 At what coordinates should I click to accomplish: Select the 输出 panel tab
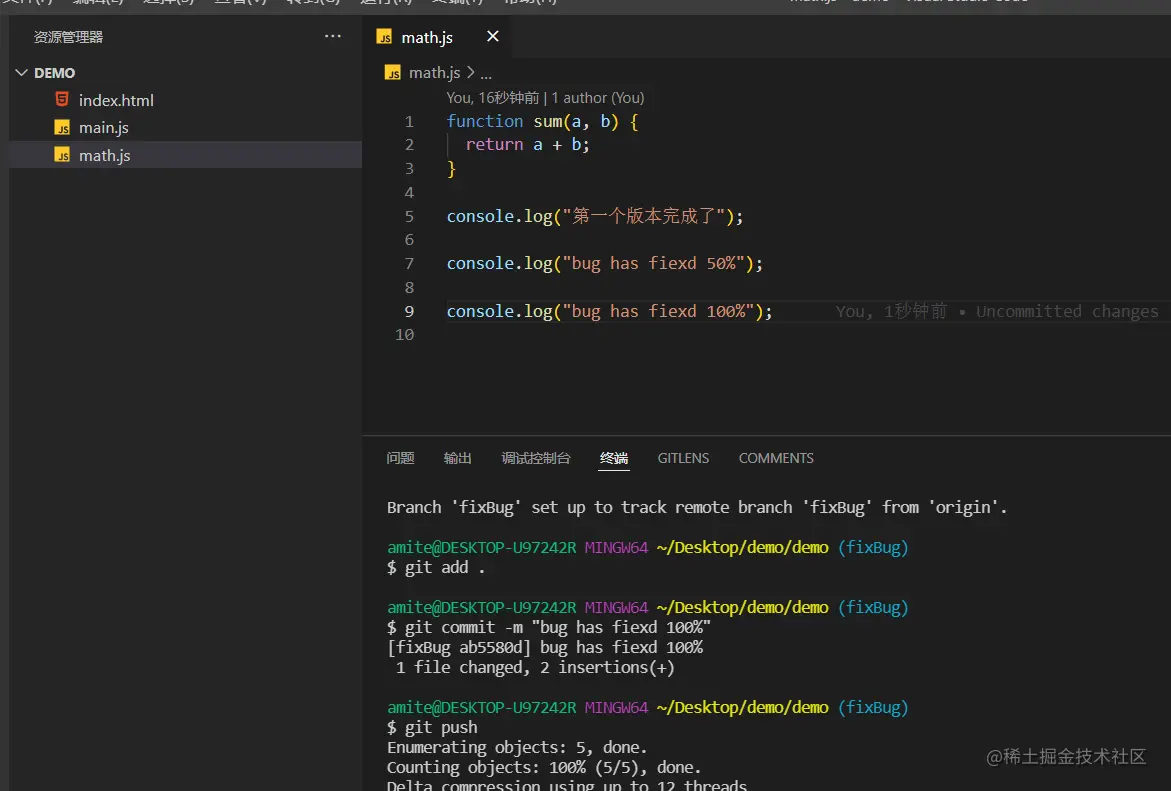click(457, 458)
